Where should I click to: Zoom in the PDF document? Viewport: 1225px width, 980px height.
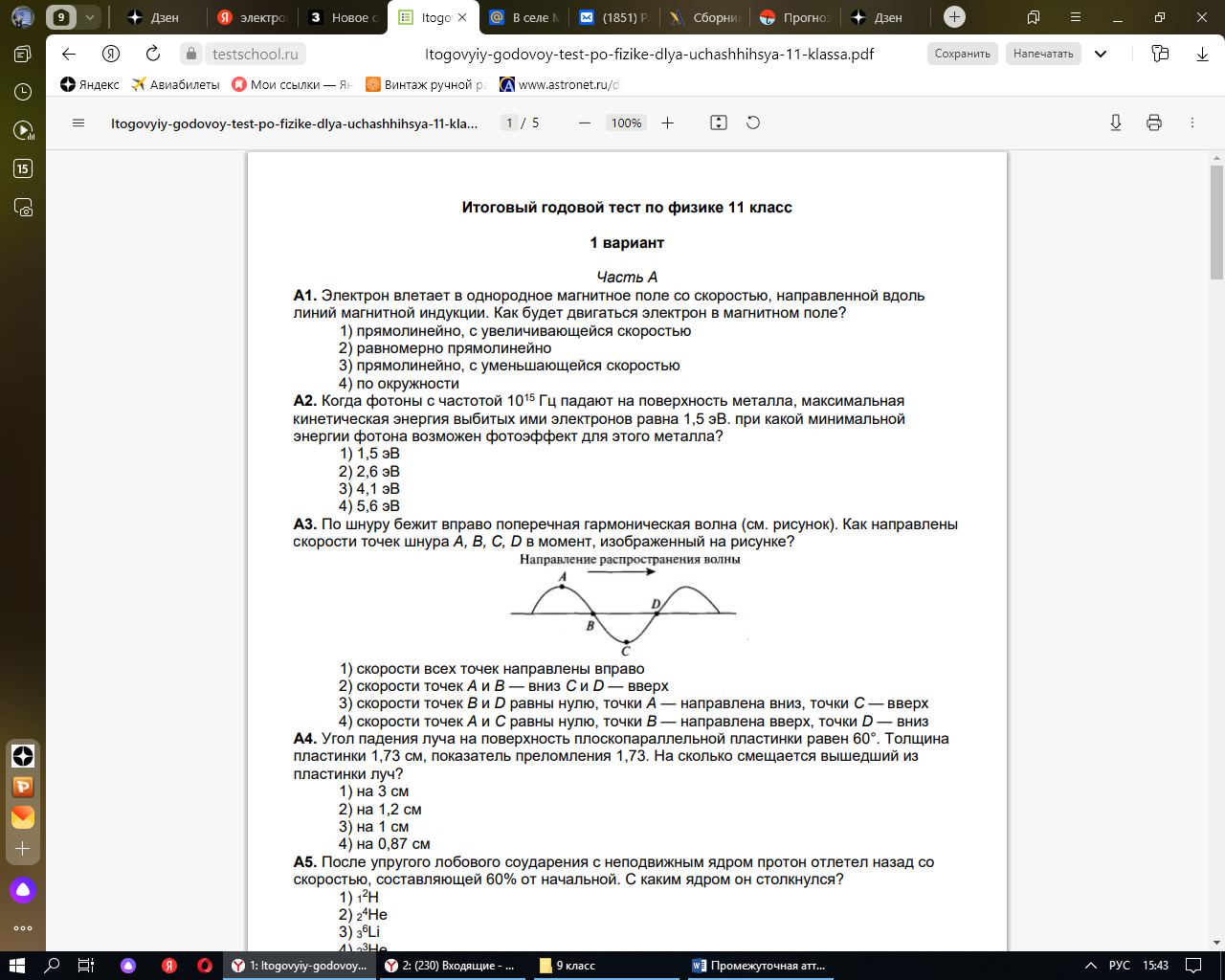click(x=668, y=122)
